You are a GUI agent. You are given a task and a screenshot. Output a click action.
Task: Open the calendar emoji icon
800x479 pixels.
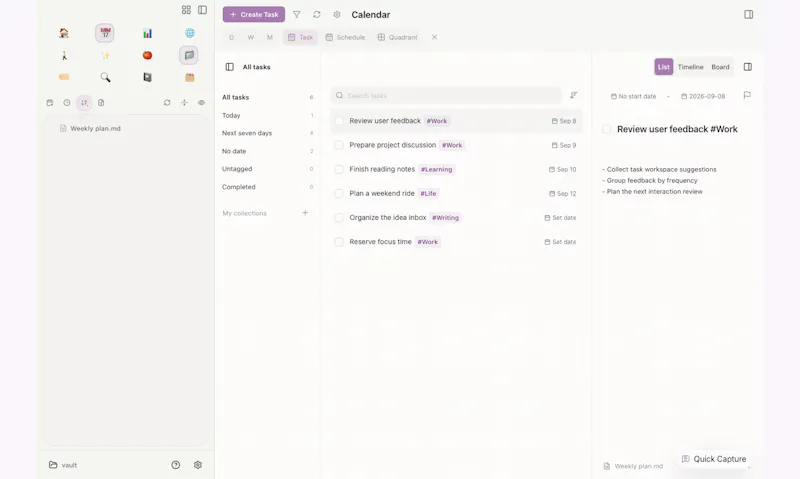pos(105,33)
